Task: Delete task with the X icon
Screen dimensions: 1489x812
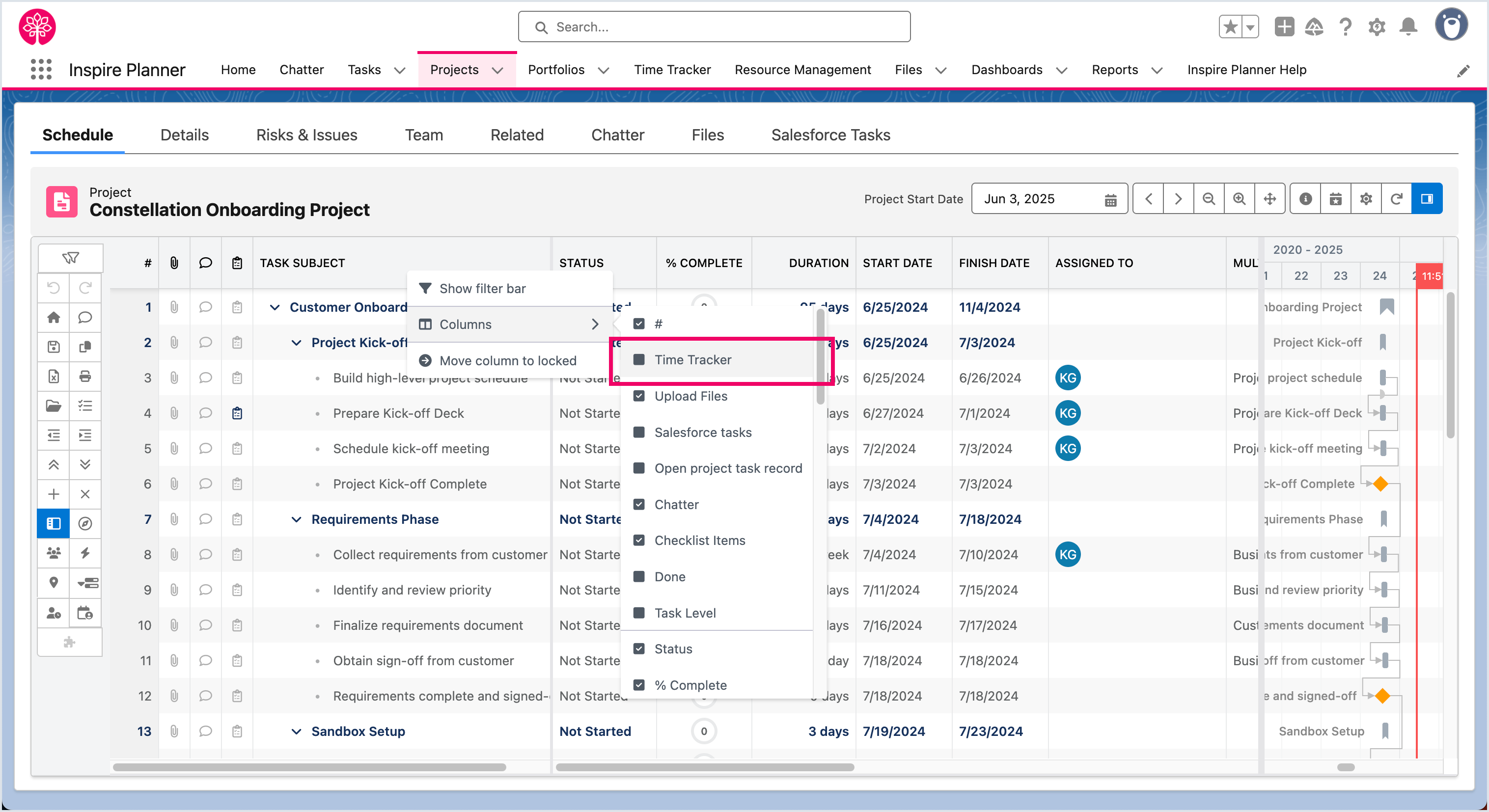Action: (x=85, y=494)
